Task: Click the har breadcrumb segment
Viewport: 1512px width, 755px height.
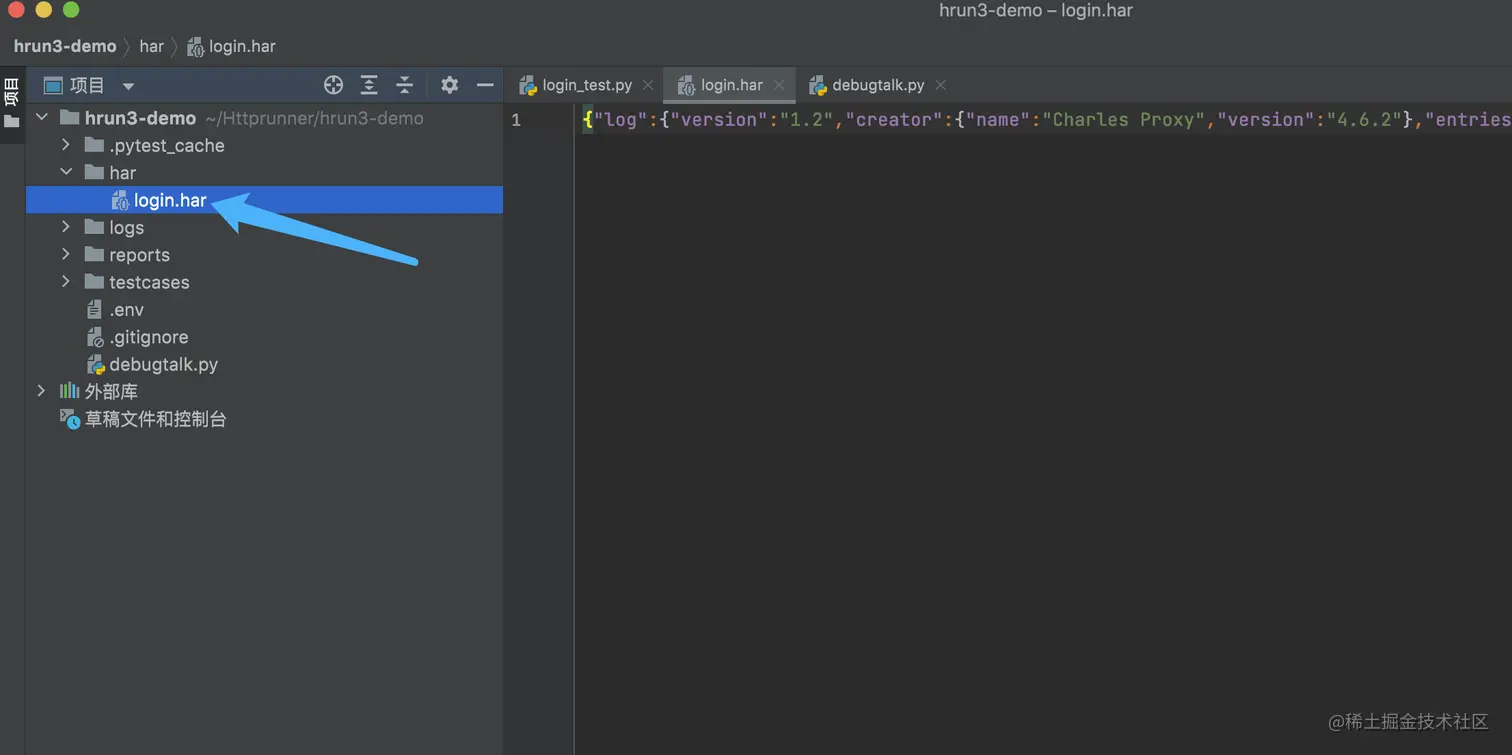Action: coord(152,46)
